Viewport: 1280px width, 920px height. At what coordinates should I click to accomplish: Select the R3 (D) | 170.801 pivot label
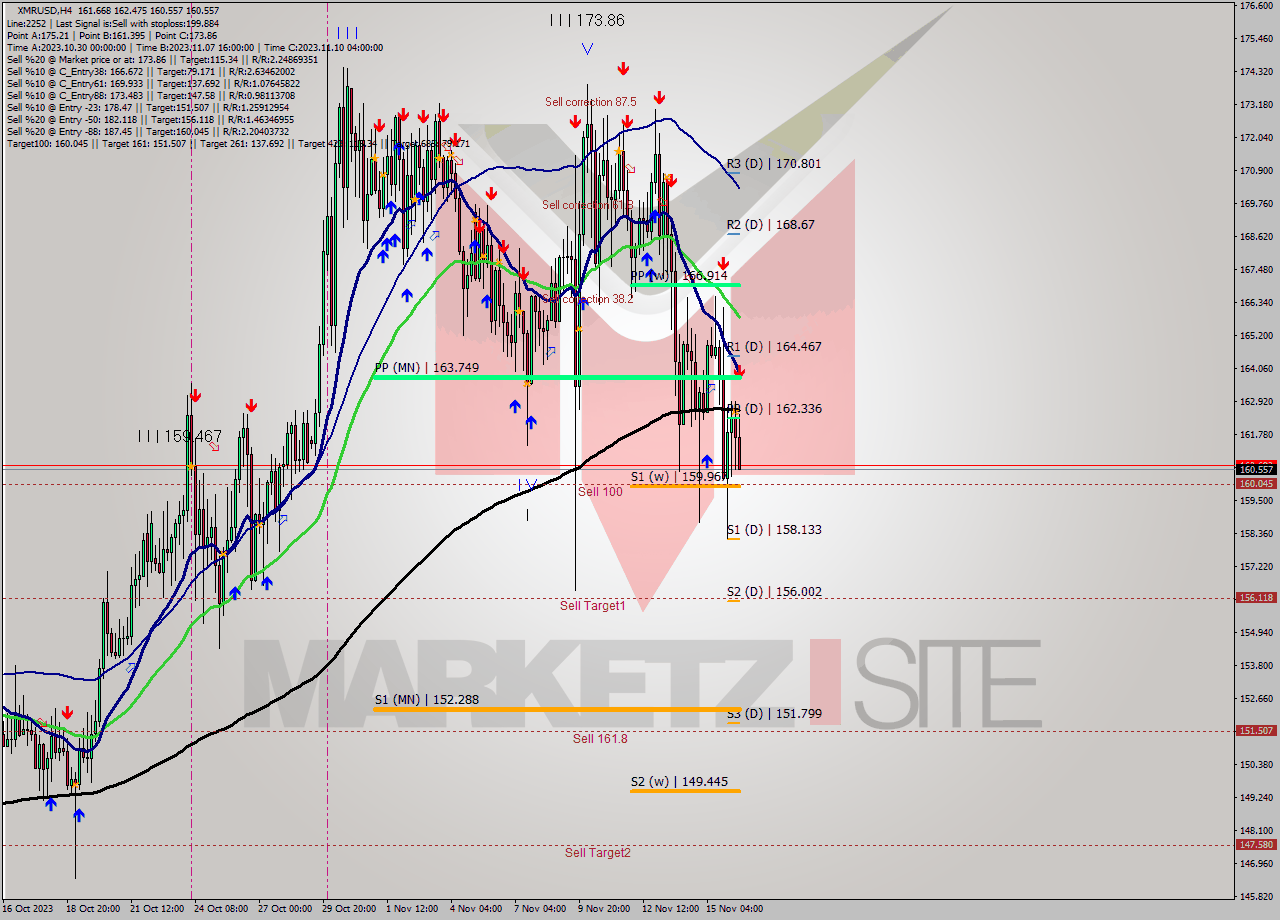(x=774, y=163)
